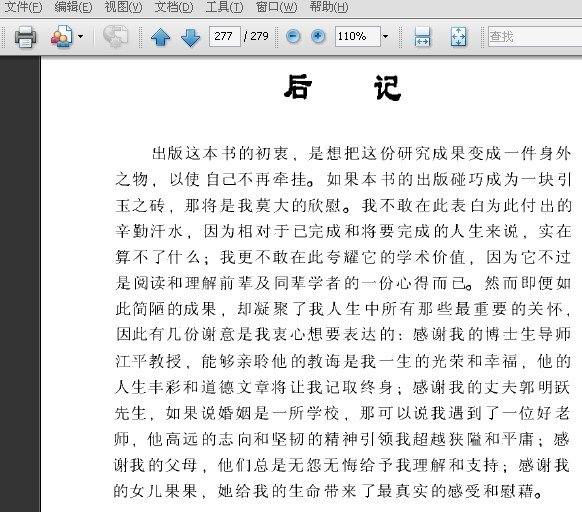582x512 pixels.
Task: Click the total pages text / 279
Action: coord(256,36)
